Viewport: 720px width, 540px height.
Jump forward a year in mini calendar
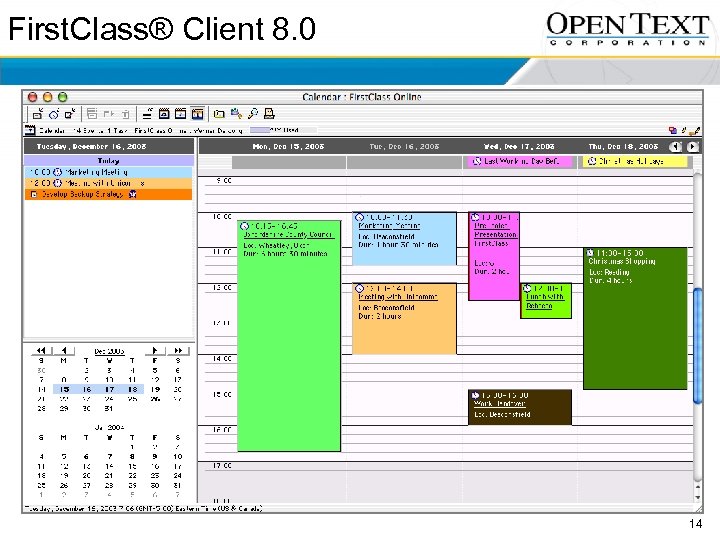[178, 350]
